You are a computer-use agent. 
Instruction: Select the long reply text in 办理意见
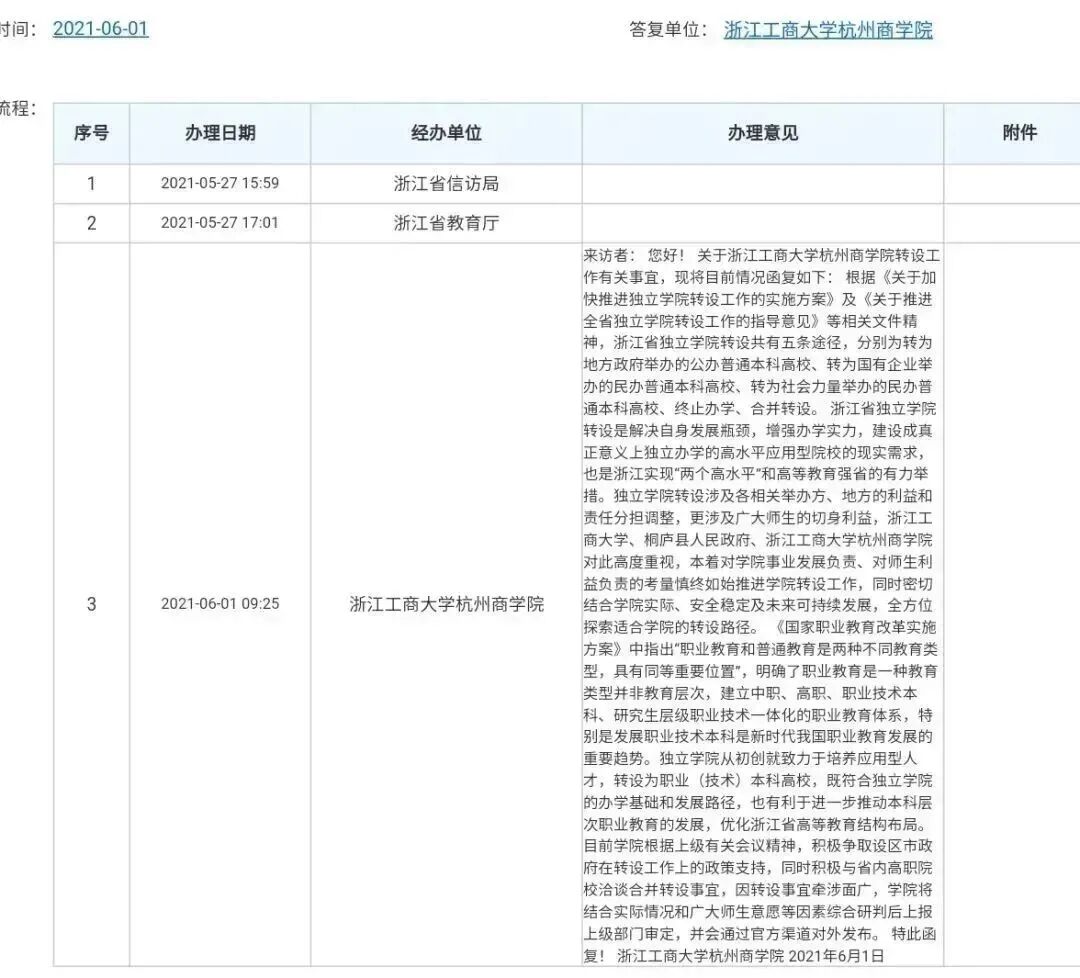point(763,600)
